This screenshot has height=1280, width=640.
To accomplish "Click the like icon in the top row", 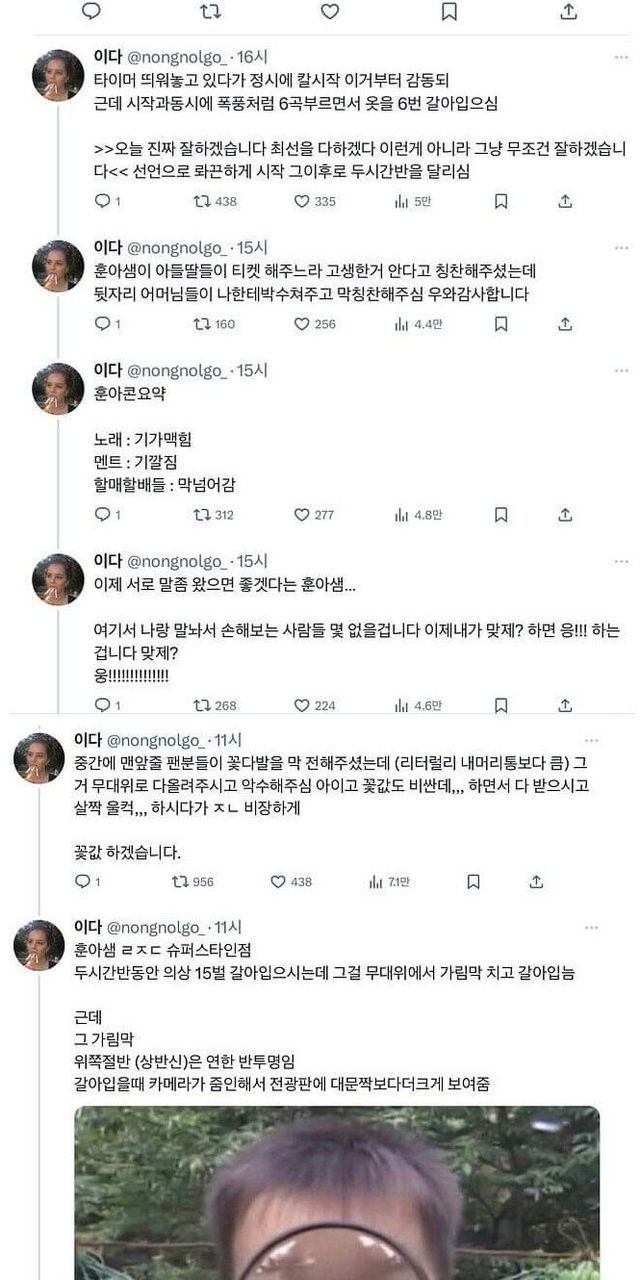I will tap(329, 11).
